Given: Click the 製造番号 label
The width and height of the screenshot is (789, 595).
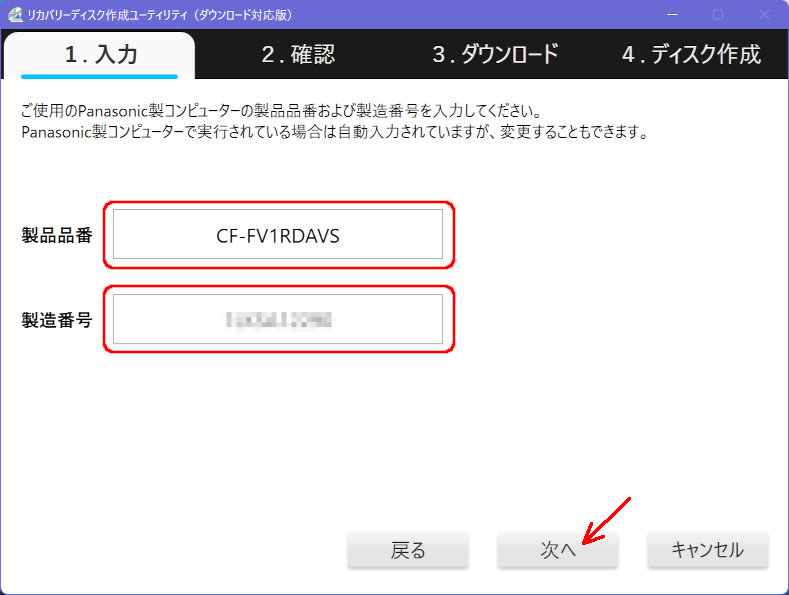Looking at the screenshot, I should tap(57, 320).
